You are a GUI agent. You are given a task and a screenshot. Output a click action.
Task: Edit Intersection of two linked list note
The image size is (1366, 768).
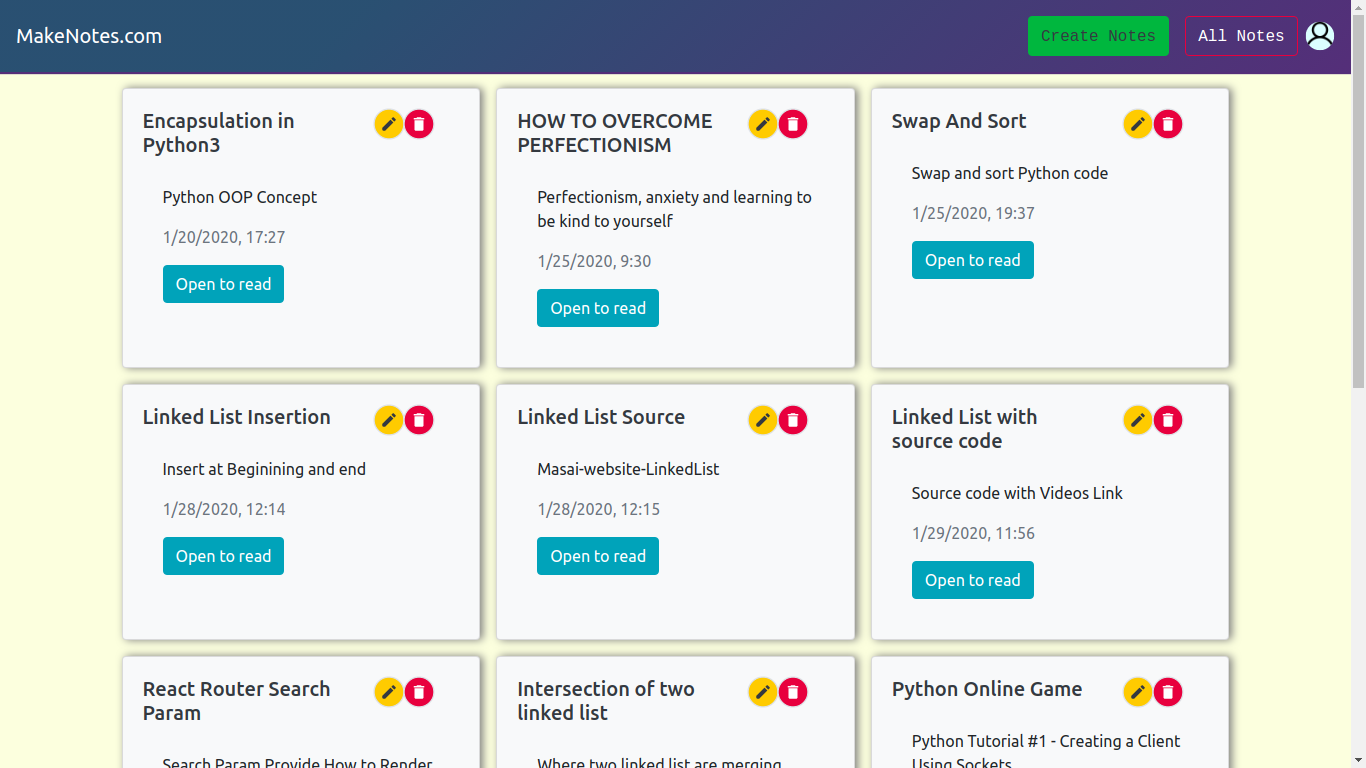point(763,692)
